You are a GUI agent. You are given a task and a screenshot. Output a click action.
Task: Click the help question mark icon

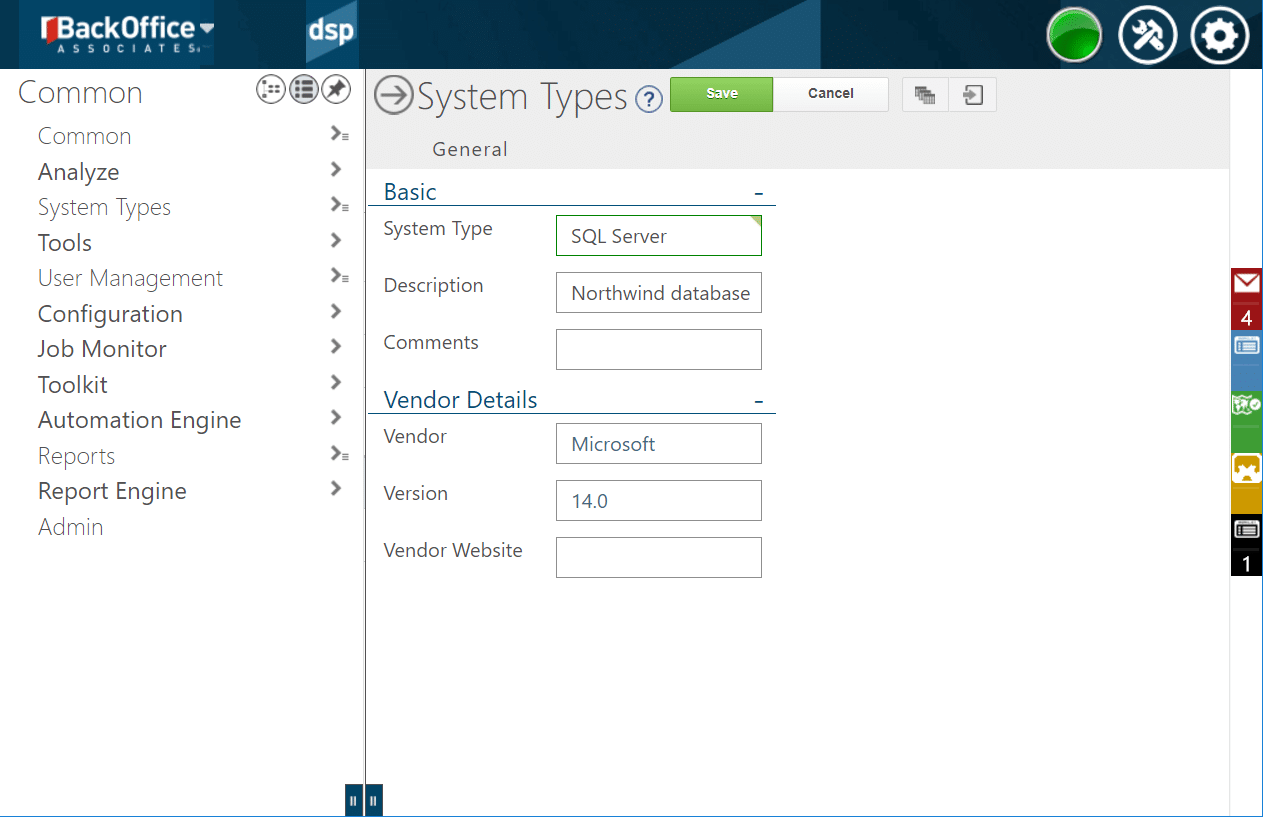(649, 99)
